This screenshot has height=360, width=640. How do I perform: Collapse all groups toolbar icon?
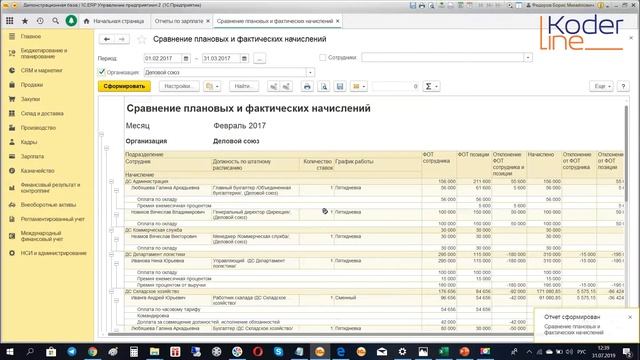[287, 87]
